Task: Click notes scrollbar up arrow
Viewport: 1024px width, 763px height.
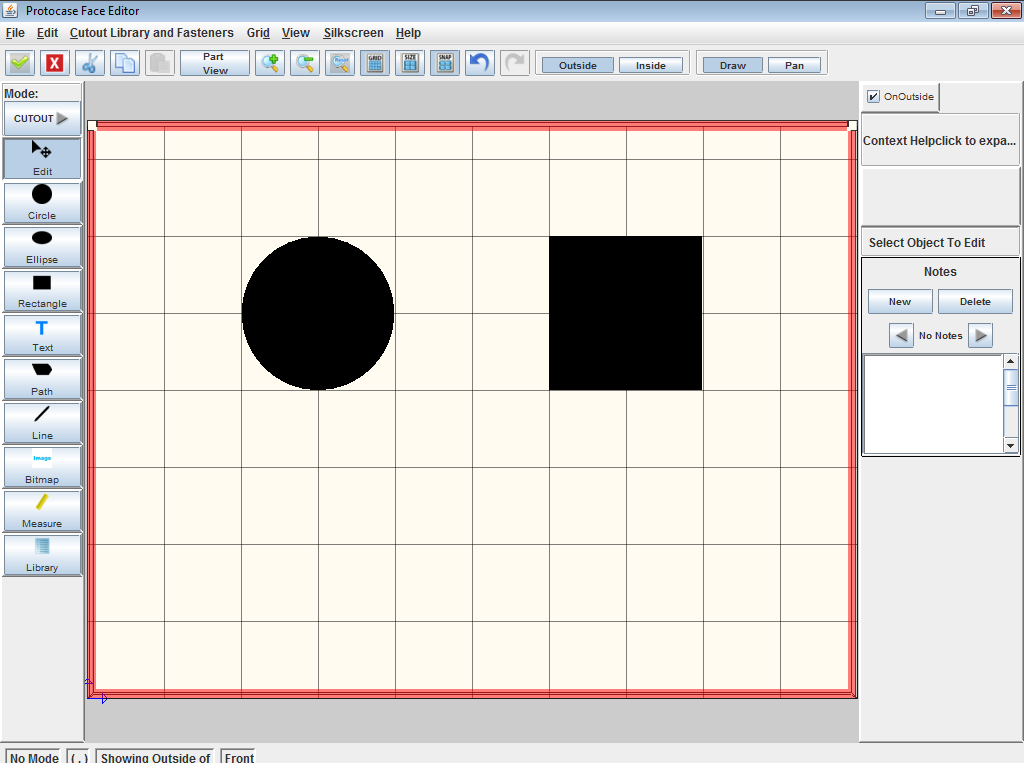Action: coord(1010,361)
